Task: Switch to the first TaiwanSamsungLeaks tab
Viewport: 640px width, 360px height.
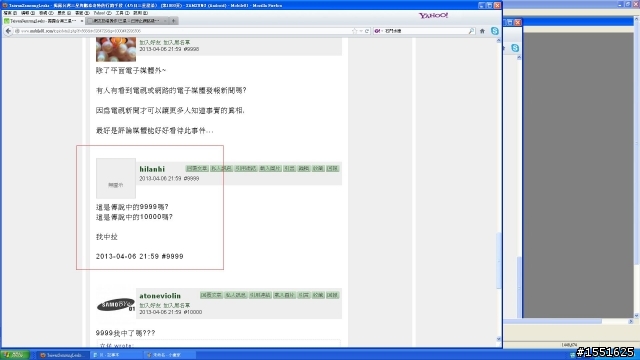Action: (x=43, y=20)
